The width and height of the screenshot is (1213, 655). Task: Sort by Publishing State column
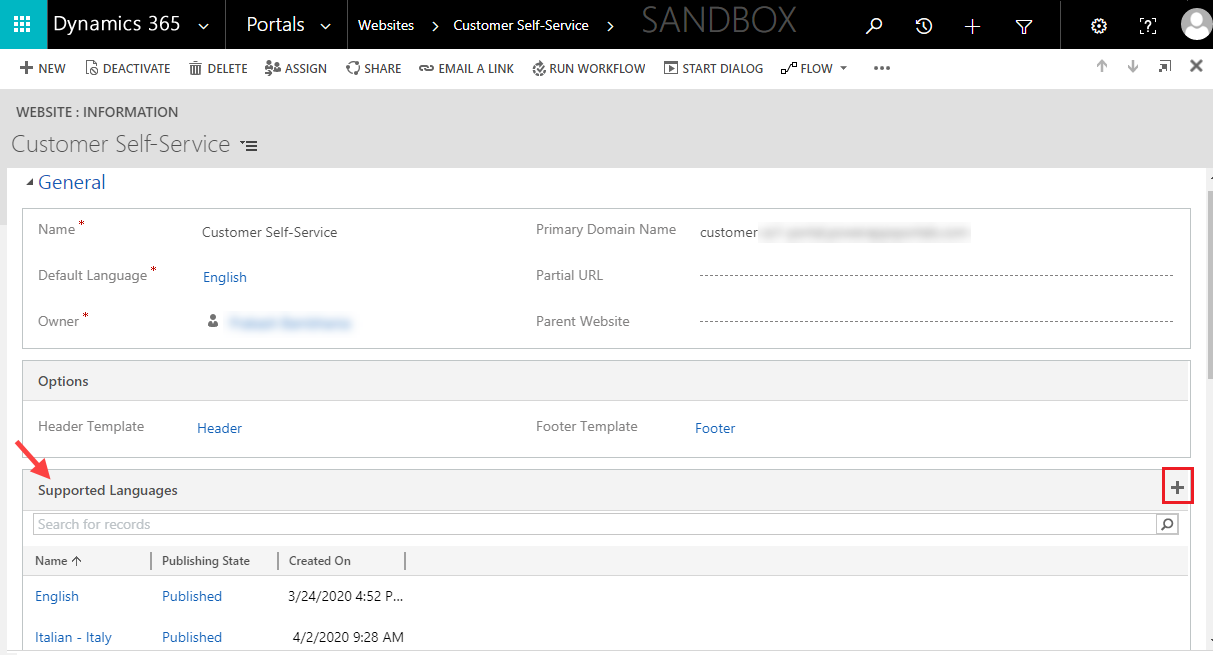pyautogui.click(x=206, y=561)
